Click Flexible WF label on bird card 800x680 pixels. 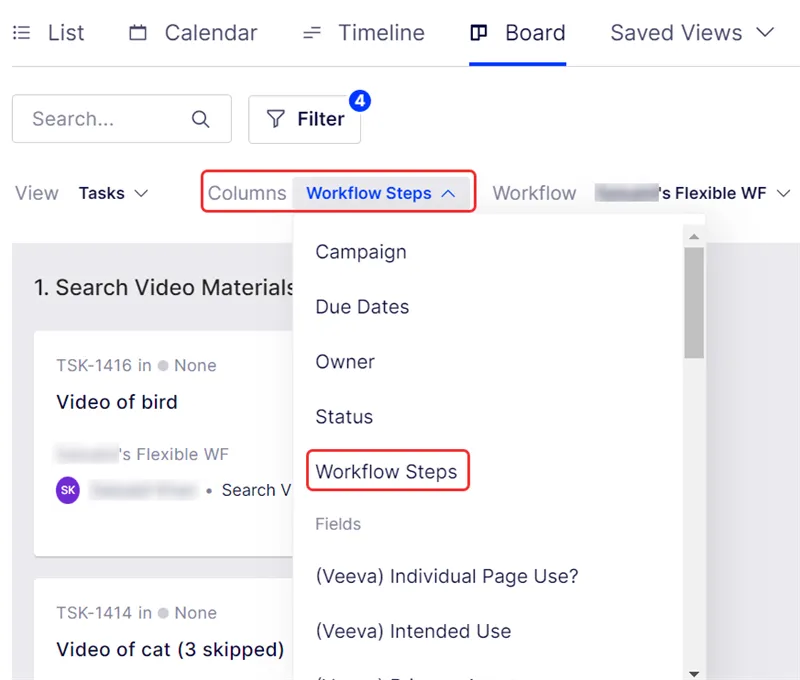[142, 454]
